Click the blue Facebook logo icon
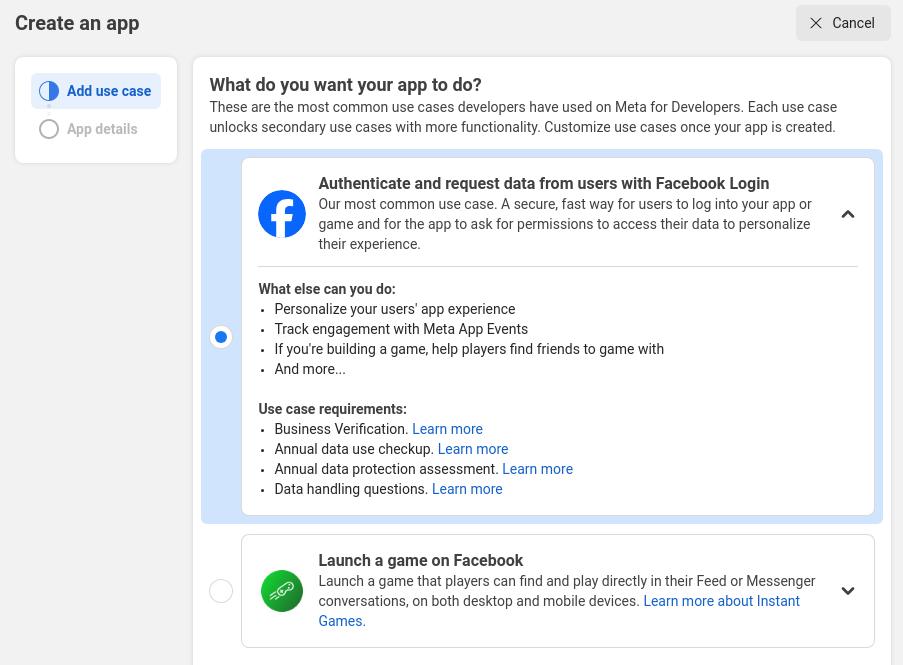 tap(282, 214)
